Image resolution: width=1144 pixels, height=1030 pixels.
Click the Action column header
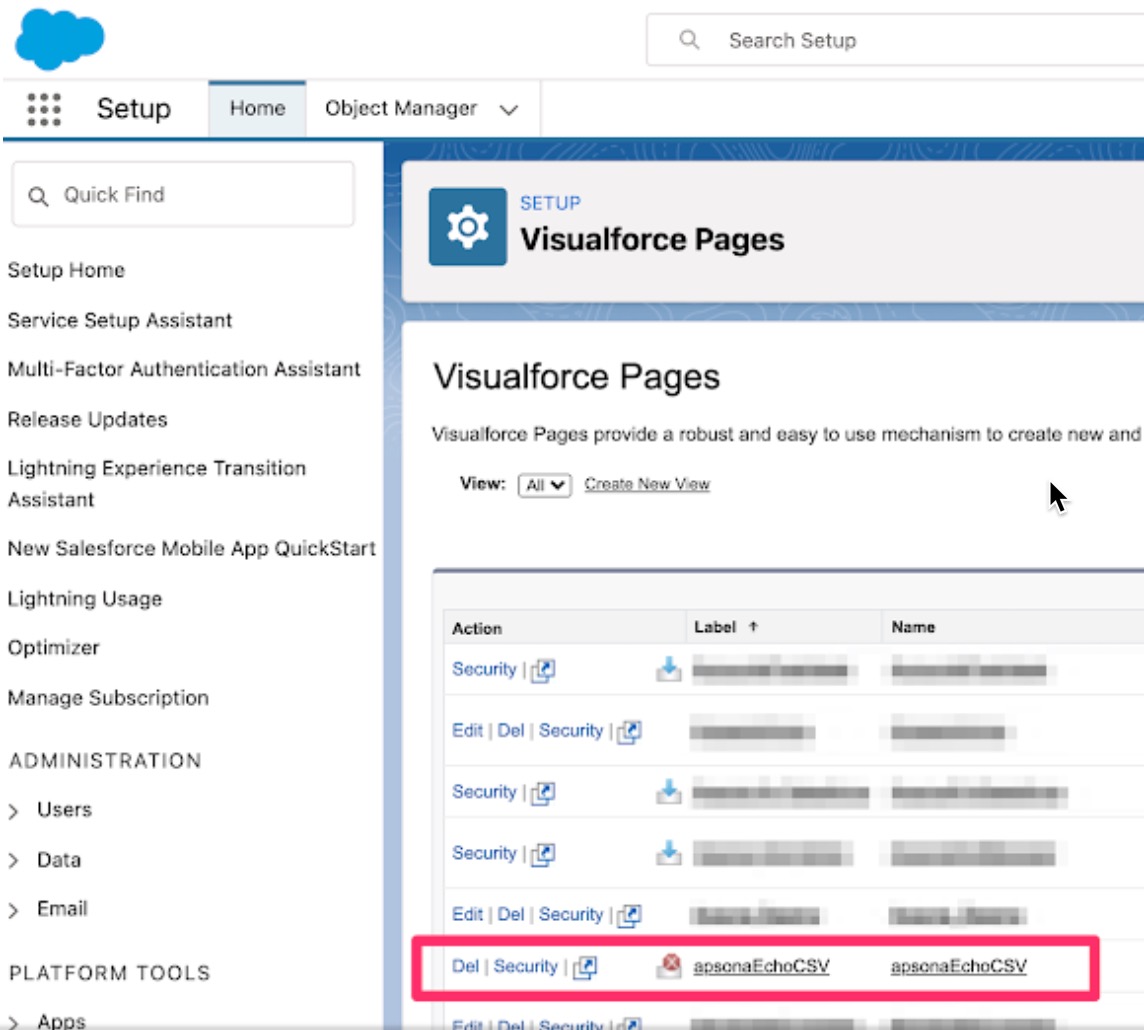point(477,629)
